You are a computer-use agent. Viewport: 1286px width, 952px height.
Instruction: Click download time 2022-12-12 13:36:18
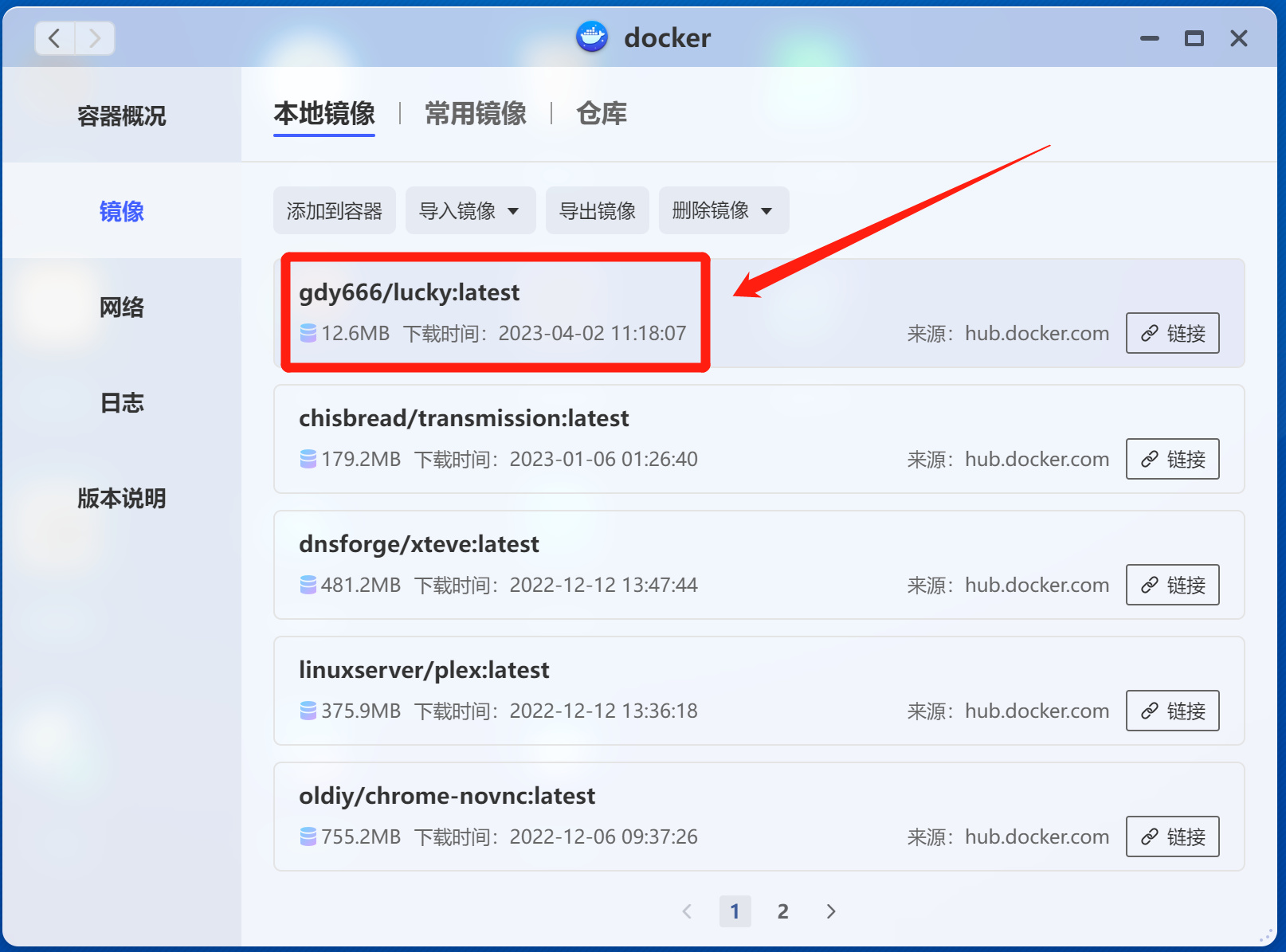(604, 711)
